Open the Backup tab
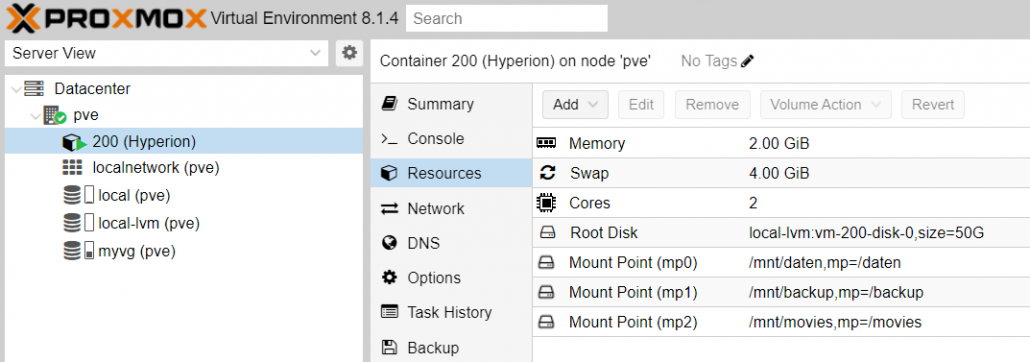Screen dimensions: 1030x362 click(x=451, y=348)
